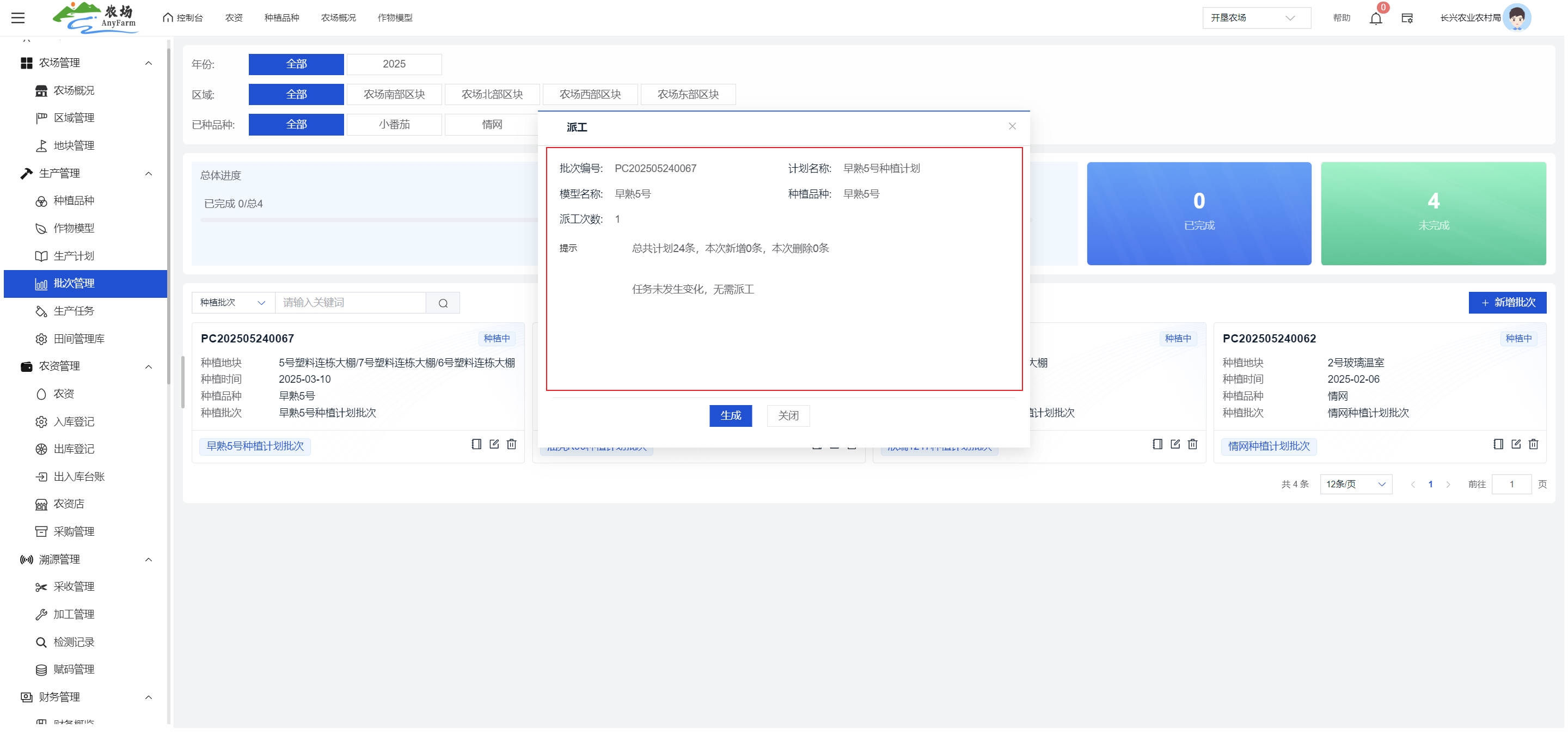Click the keyword search input field
Image resolution: width=1568 pixels, height=735 pixels.
(x=351, y=303)
